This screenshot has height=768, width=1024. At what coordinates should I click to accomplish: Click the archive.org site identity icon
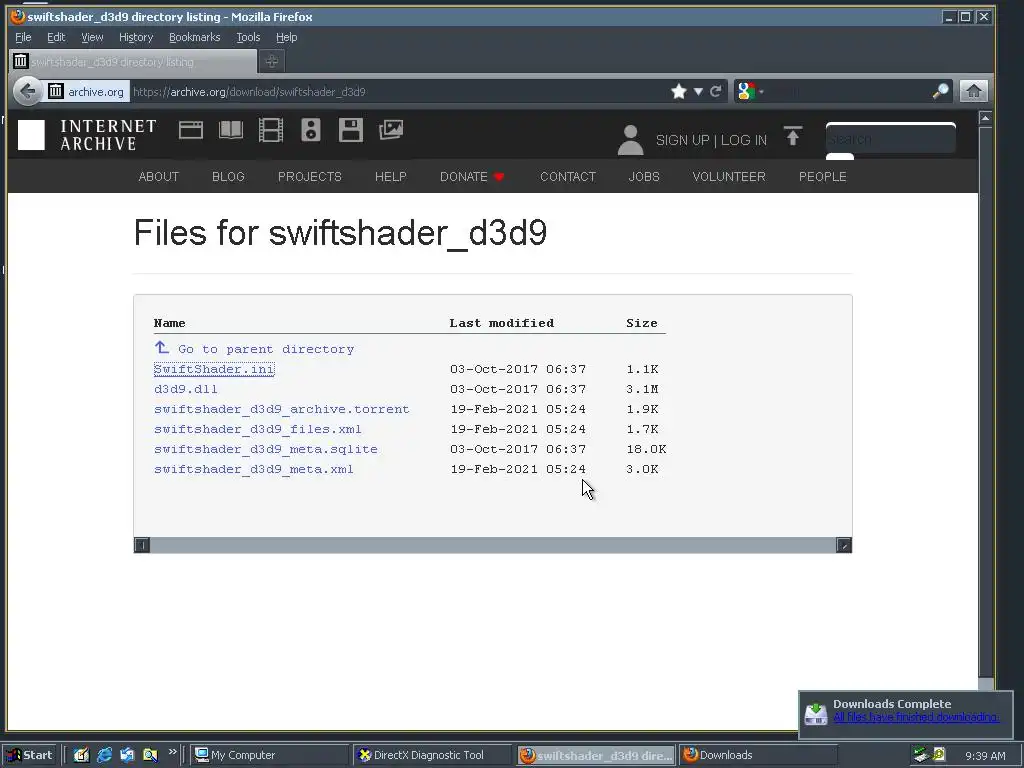tap(56, 91)
